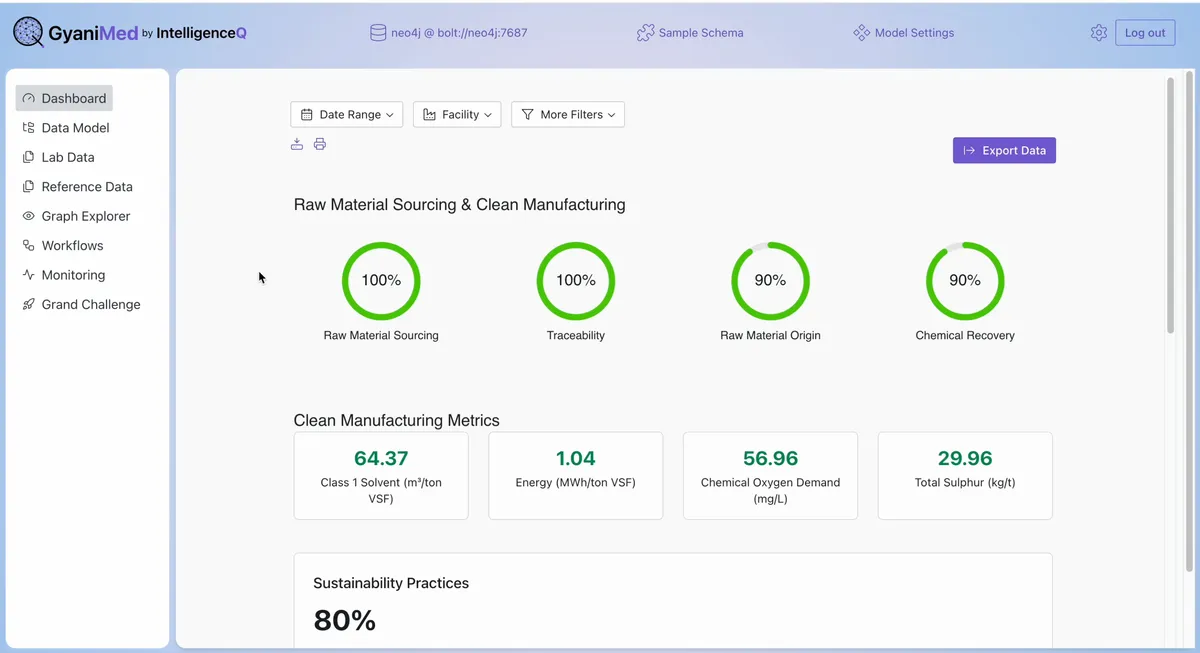Click the print icon below filters
The image size is (1200, 653).
320,144
